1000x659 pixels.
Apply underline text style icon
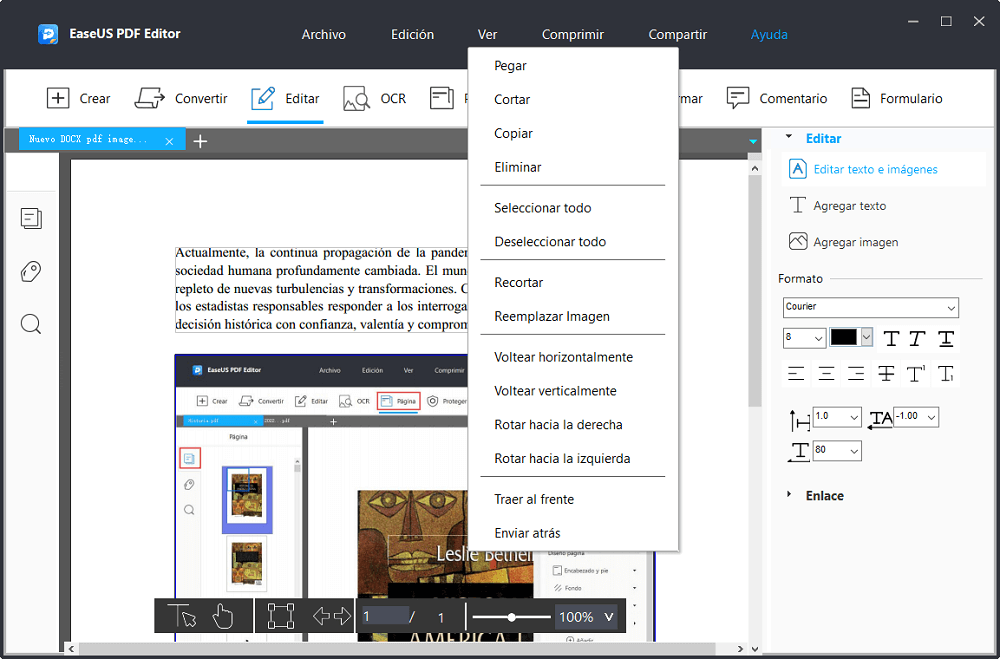point(946,339)
